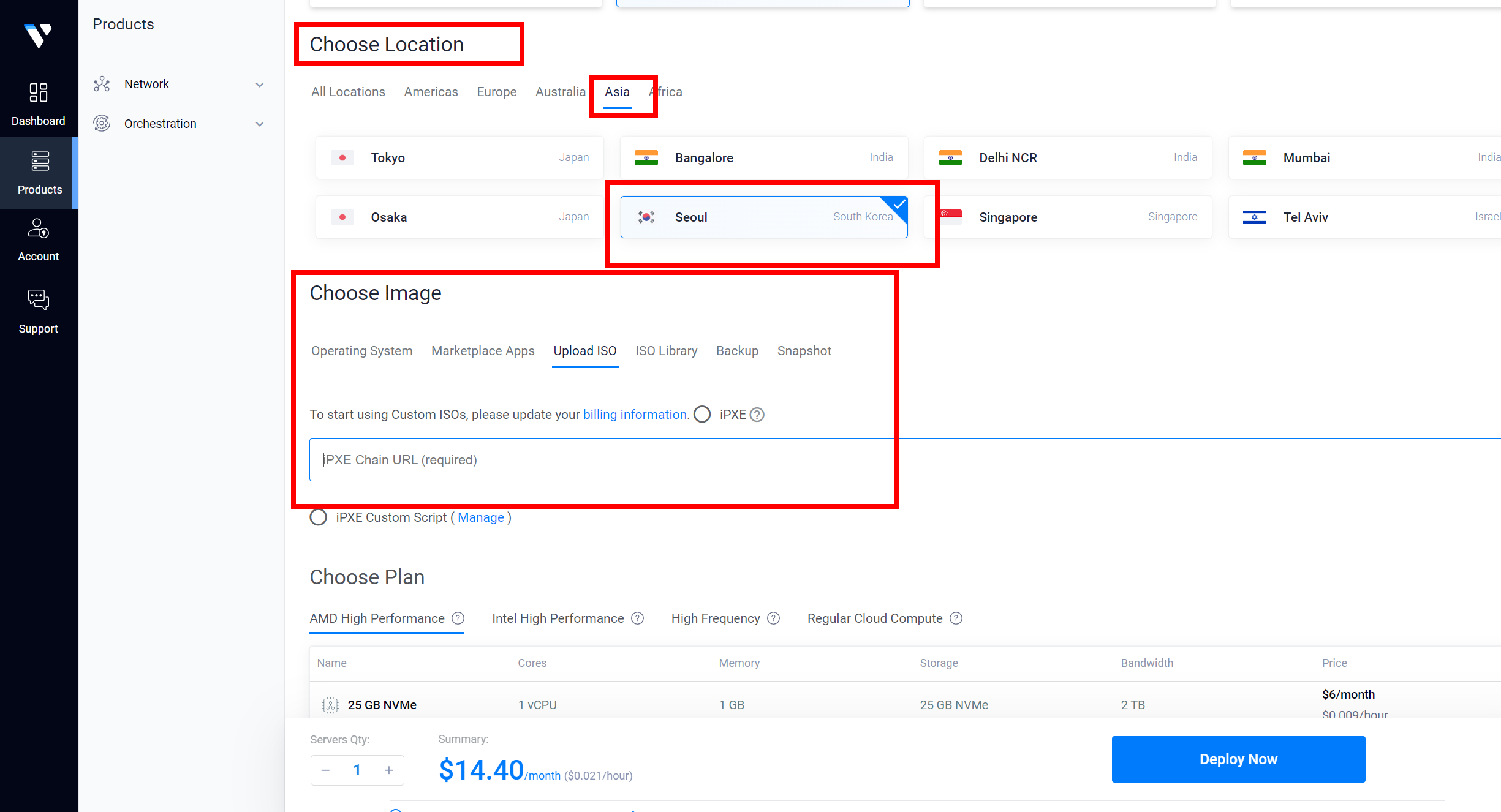Click the Orchestration gear icon
1501x812 pixels.
tap(102, 123)
